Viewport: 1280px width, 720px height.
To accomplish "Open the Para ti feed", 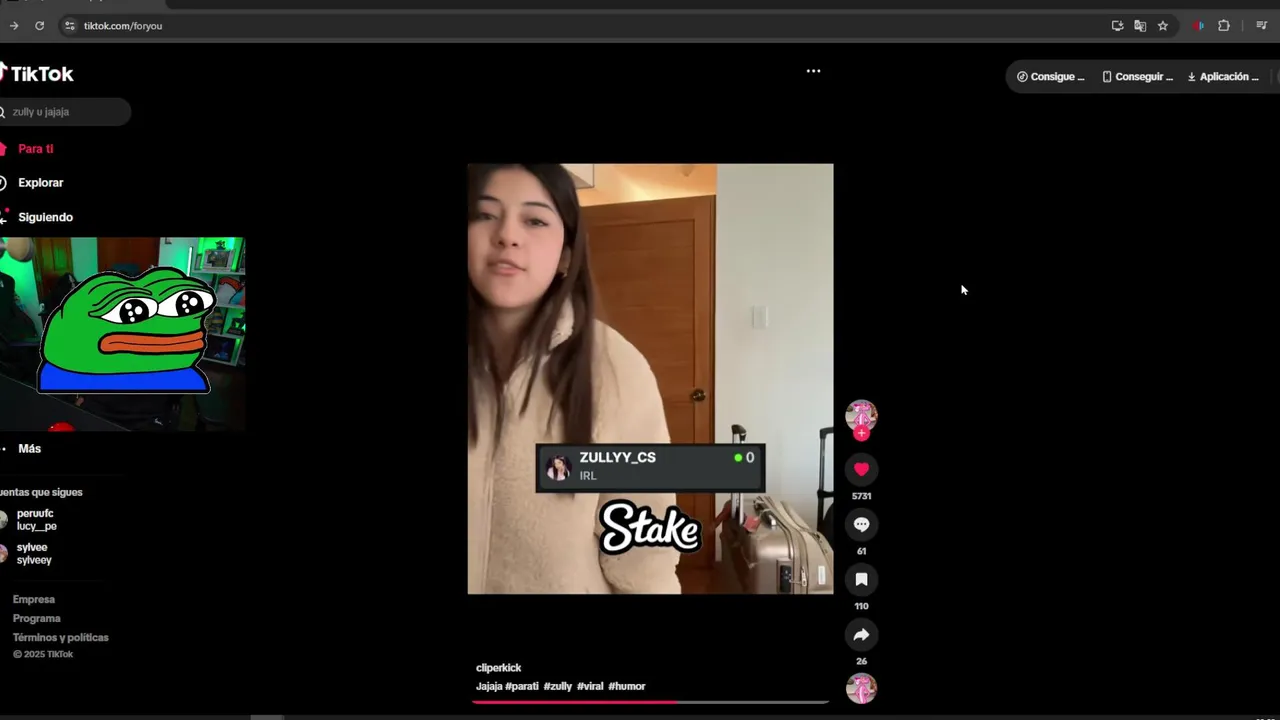I will click(36, 149).
